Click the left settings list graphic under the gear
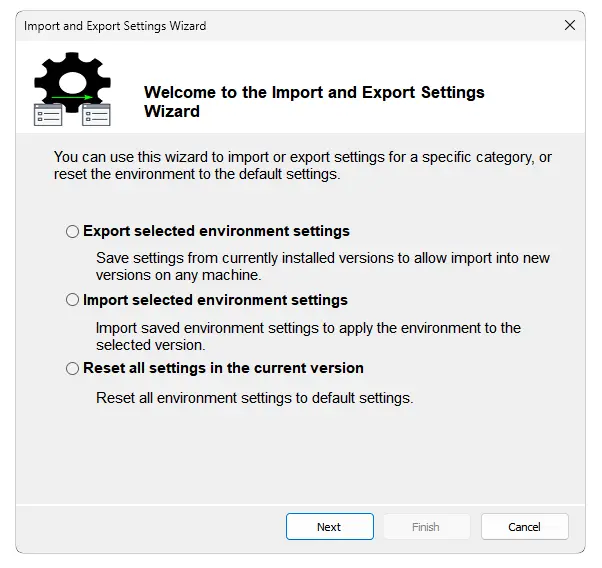Image resolution: width=602 pixels, height=568 pixels. point(48,114)
